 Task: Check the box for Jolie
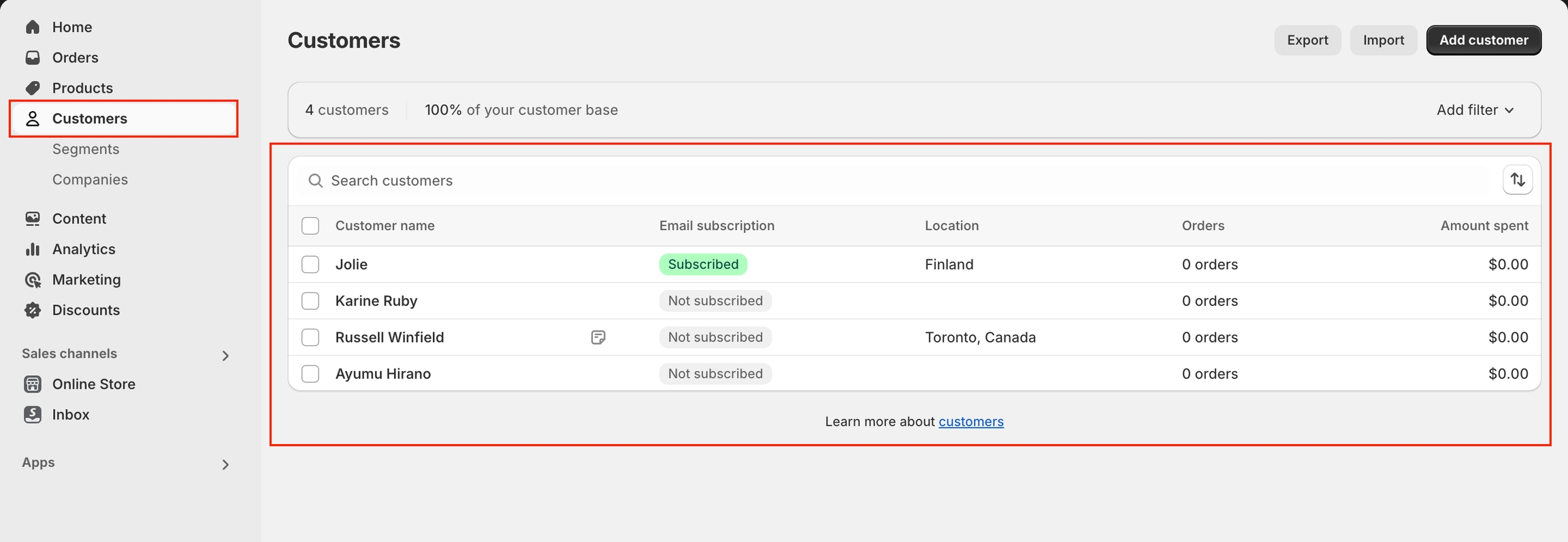click(310, 264)
